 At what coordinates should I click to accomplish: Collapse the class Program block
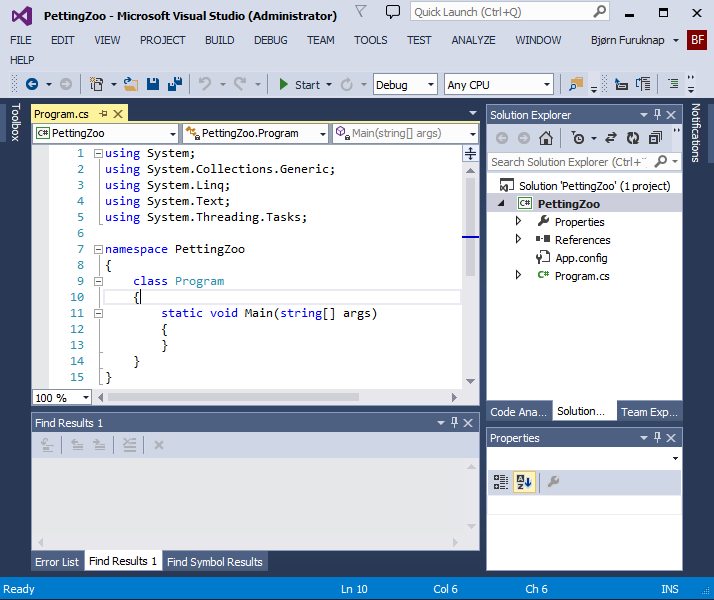tap(98, 281)
